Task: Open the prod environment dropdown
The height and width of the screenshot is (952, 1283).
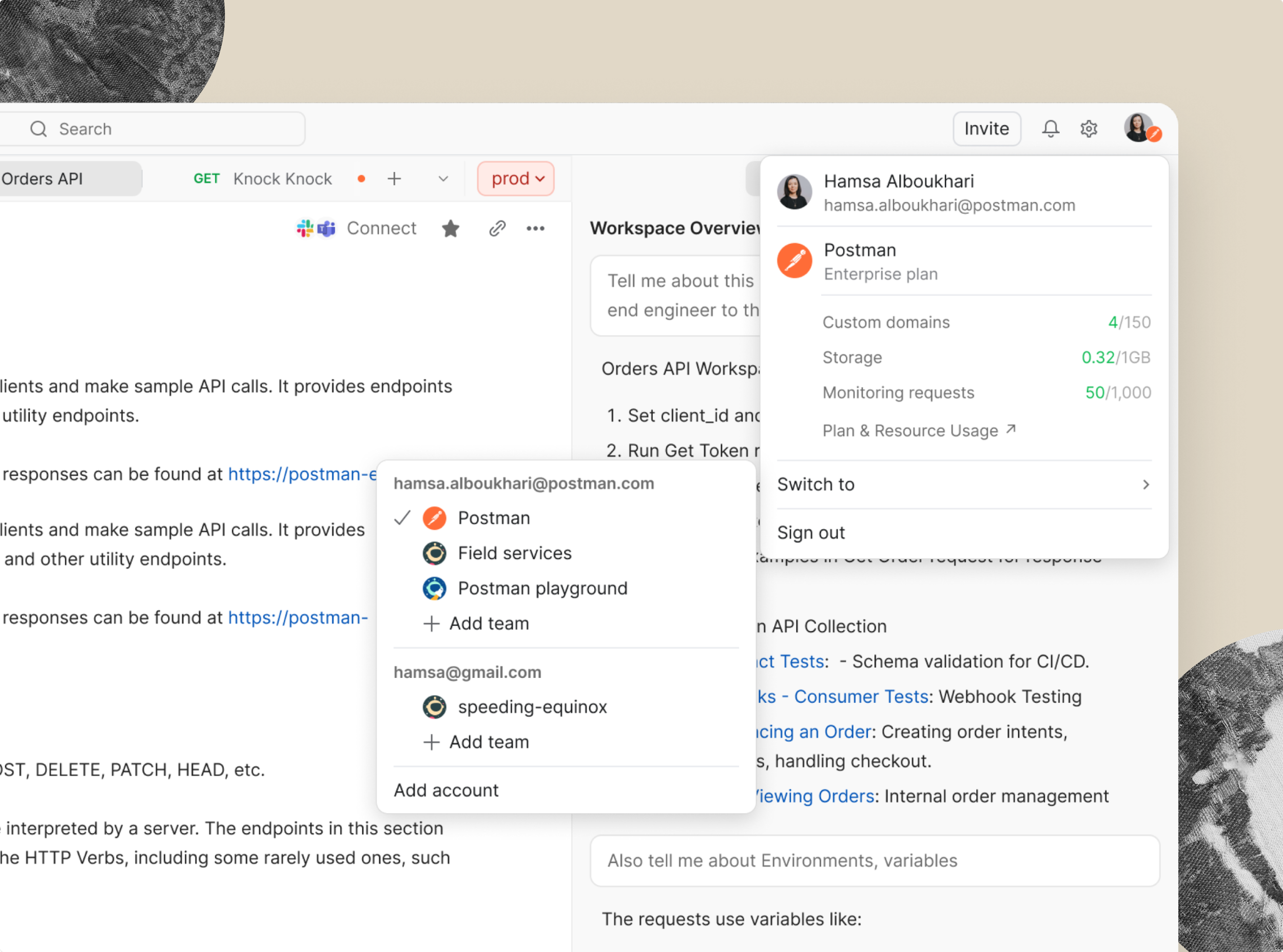Action: coord(516,179)
